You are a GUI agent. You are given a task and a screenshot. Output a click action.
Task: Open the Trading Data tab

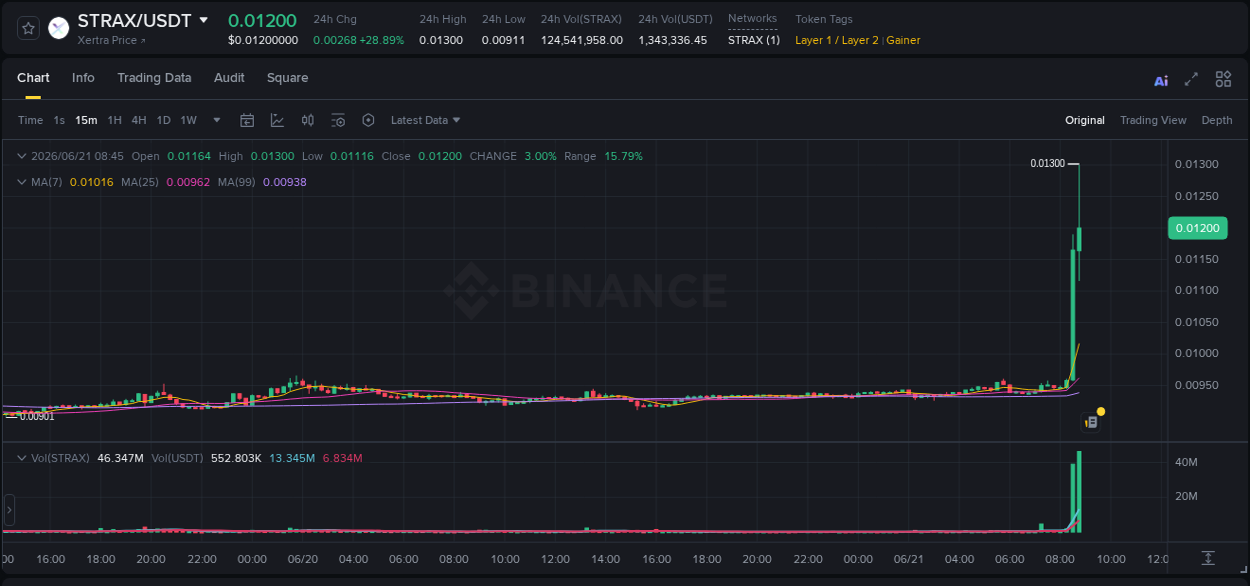(x=154, y=78)
